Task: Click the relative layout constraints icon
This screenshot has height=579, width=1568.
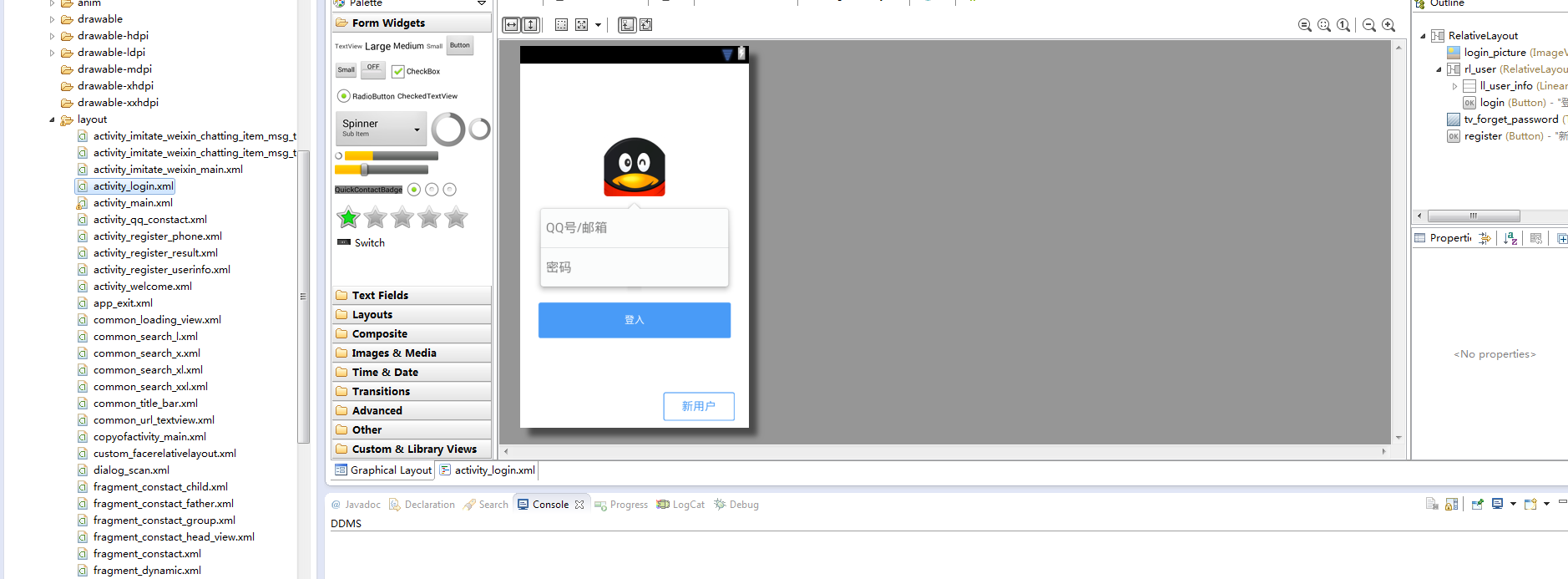Action: tap(646, 25)
